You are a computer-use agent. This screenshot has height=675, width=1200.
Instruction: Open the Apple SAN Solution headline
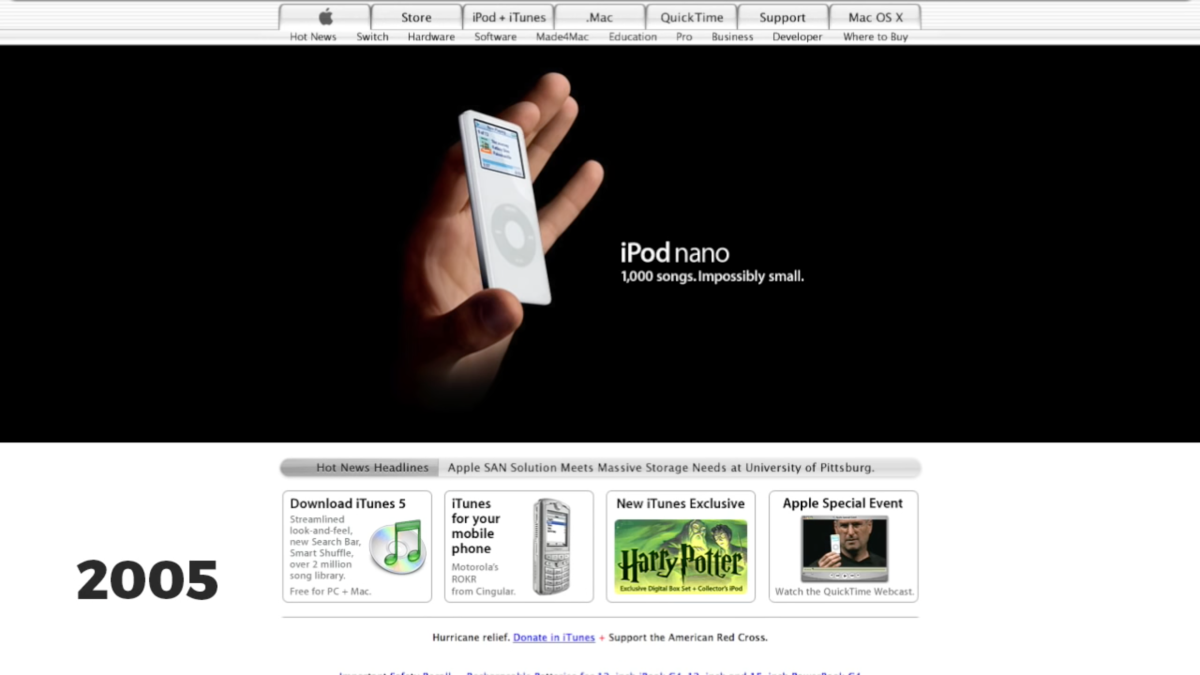pos(661,467)
